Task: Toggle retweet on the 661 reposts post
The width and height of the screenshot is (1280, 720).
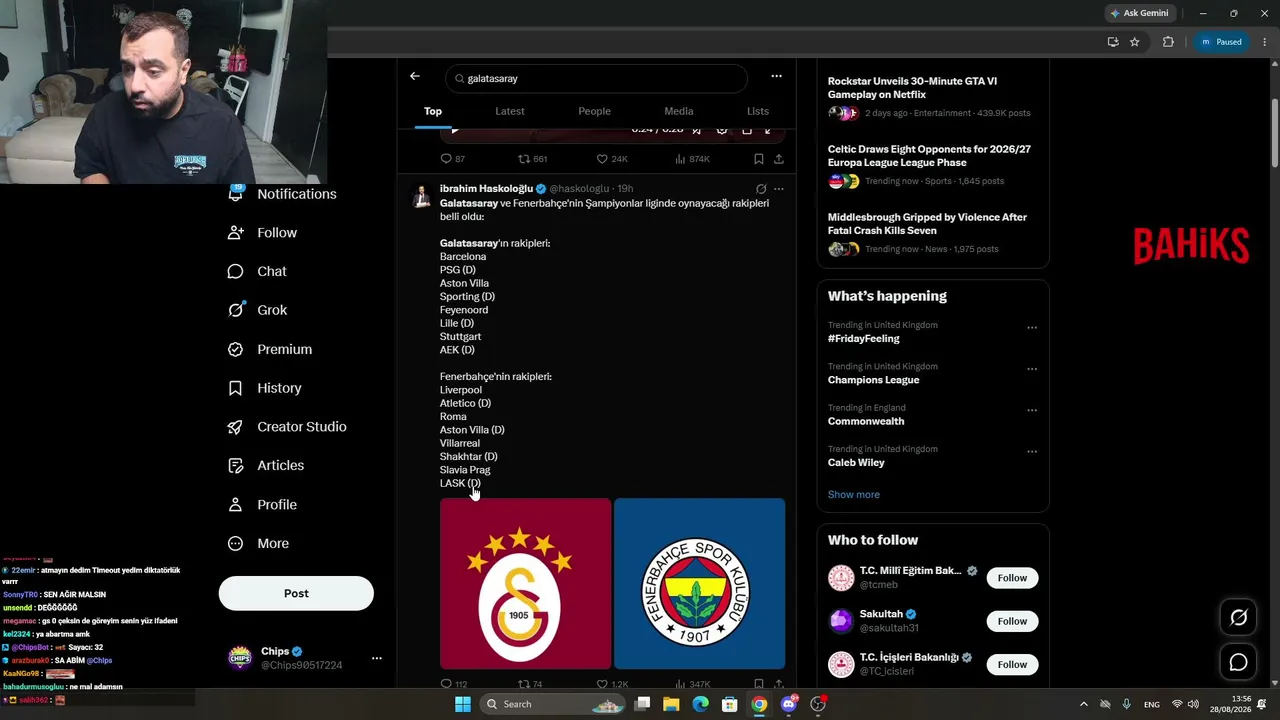Action: tap(532, 159)
